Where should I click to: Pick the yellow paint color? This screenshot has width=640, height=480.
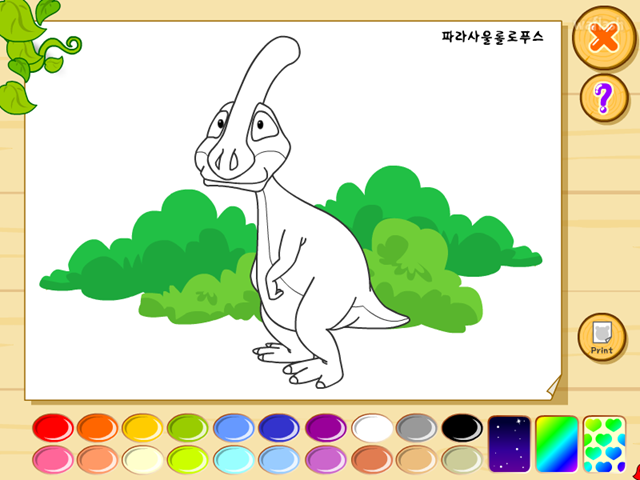click(142, 428)
